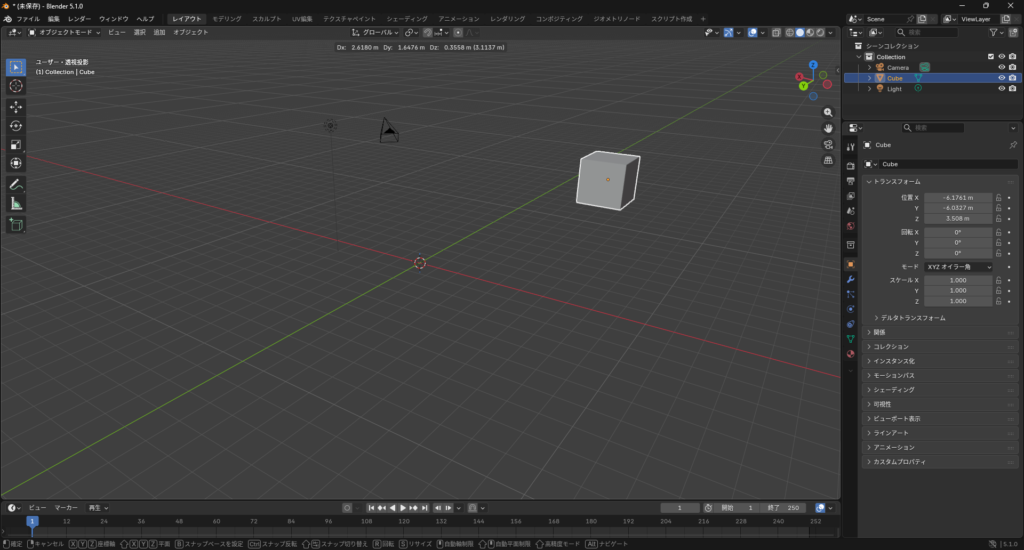Open the オブジェクトモード mode dropdown
The height and width of the screenshot is (550, 1024).
click(65, 32)
